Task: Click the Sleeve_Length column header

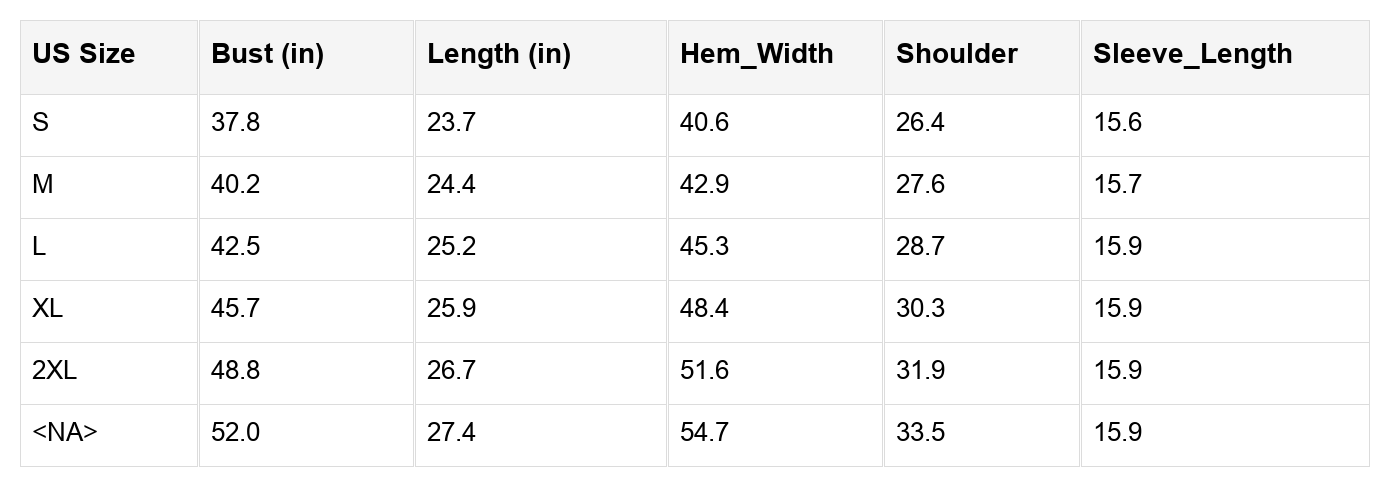Action: pos(1192,54)
